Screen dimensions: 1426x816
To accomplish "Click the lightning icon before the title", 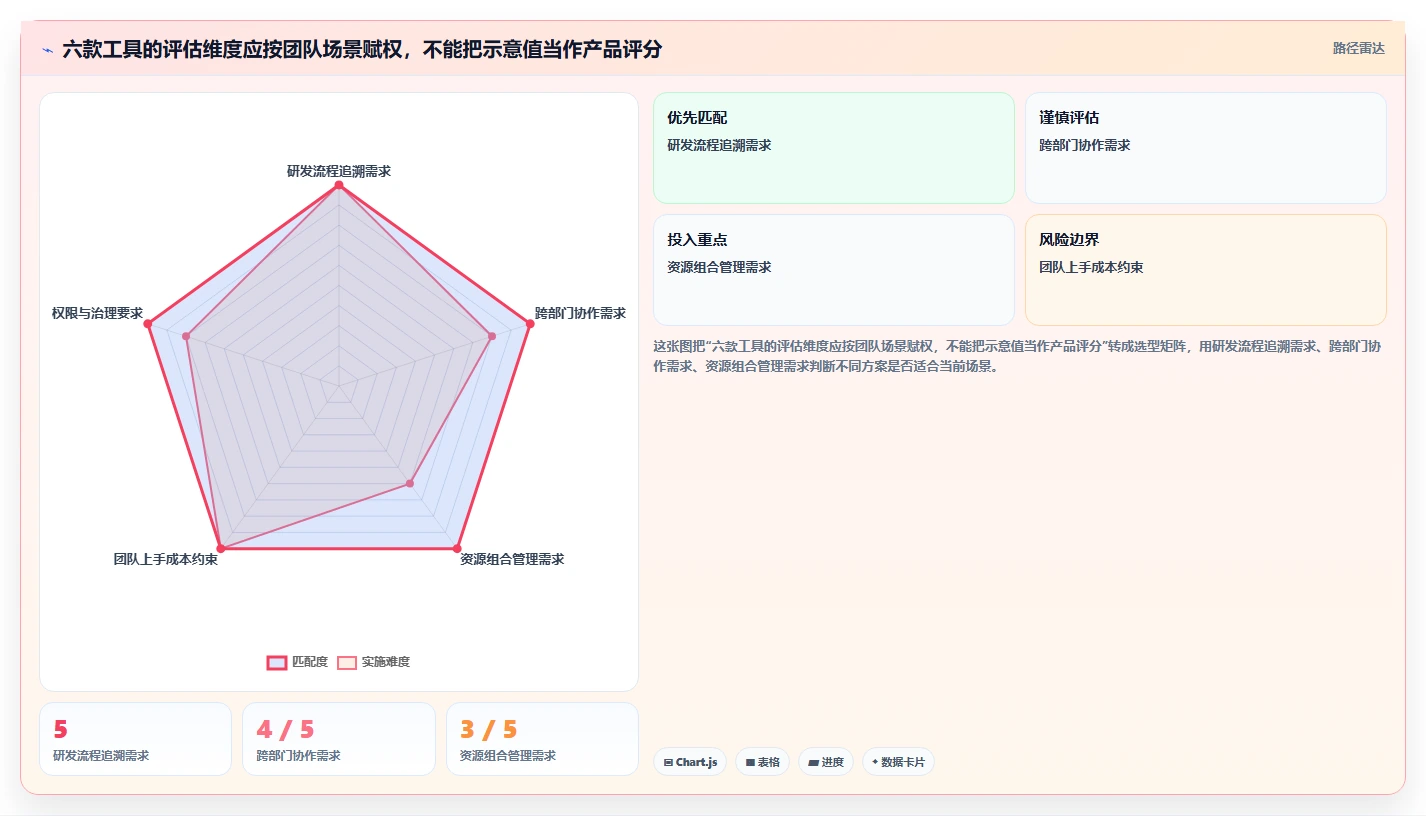I will pyautogui.click(x=47, y=50).
